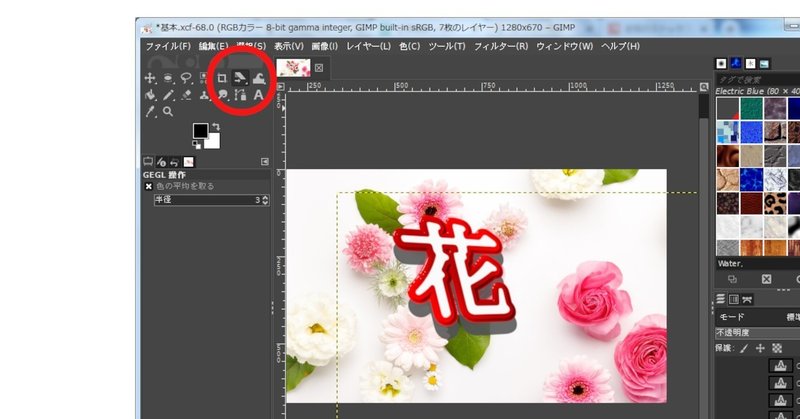Toggle the 色の平均を取る GEGL operation mark

(148, 186)
